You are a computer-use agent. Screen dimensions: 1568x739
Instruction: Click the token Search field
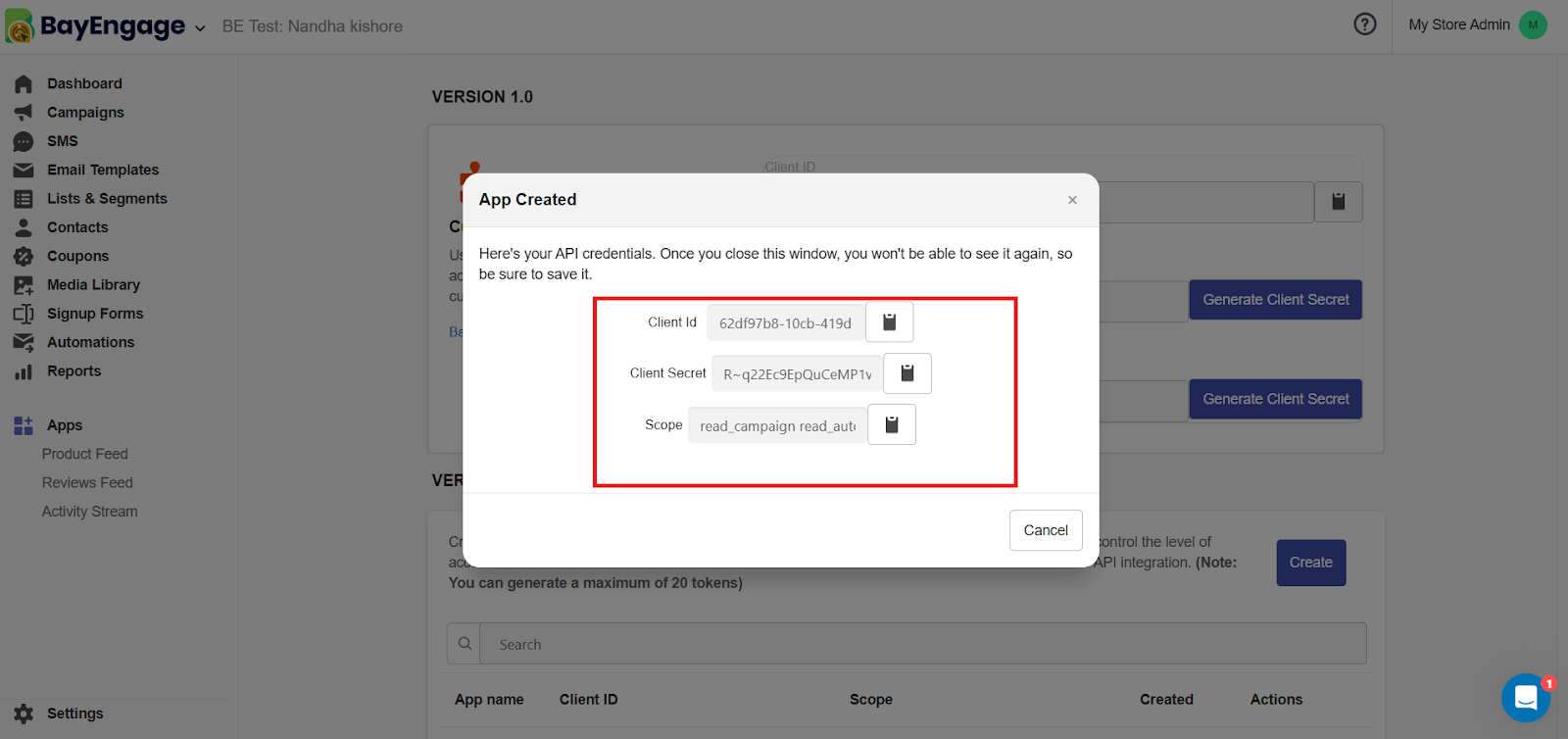click(923, 644)
